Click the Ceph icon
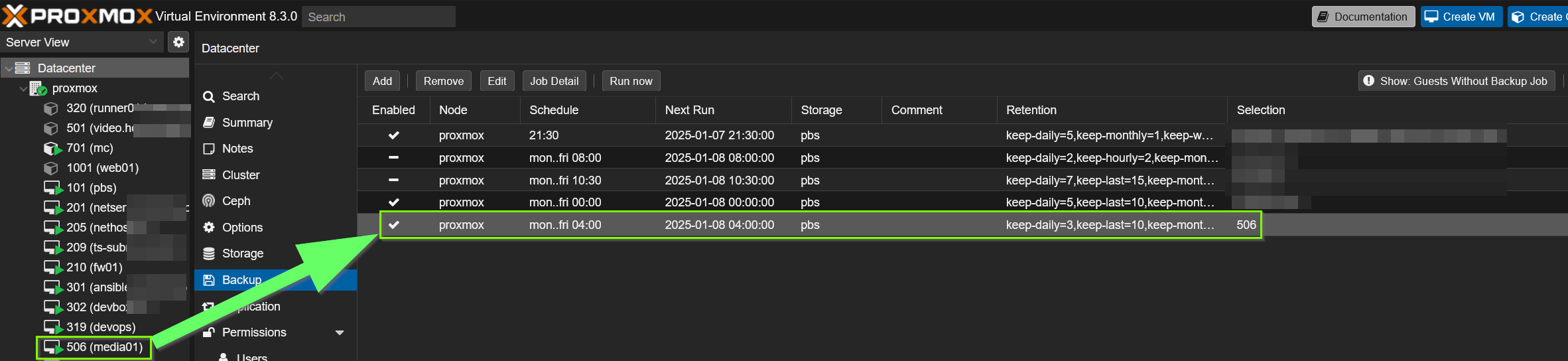Viewport: 1568px width, 361px height. [209, 201]
